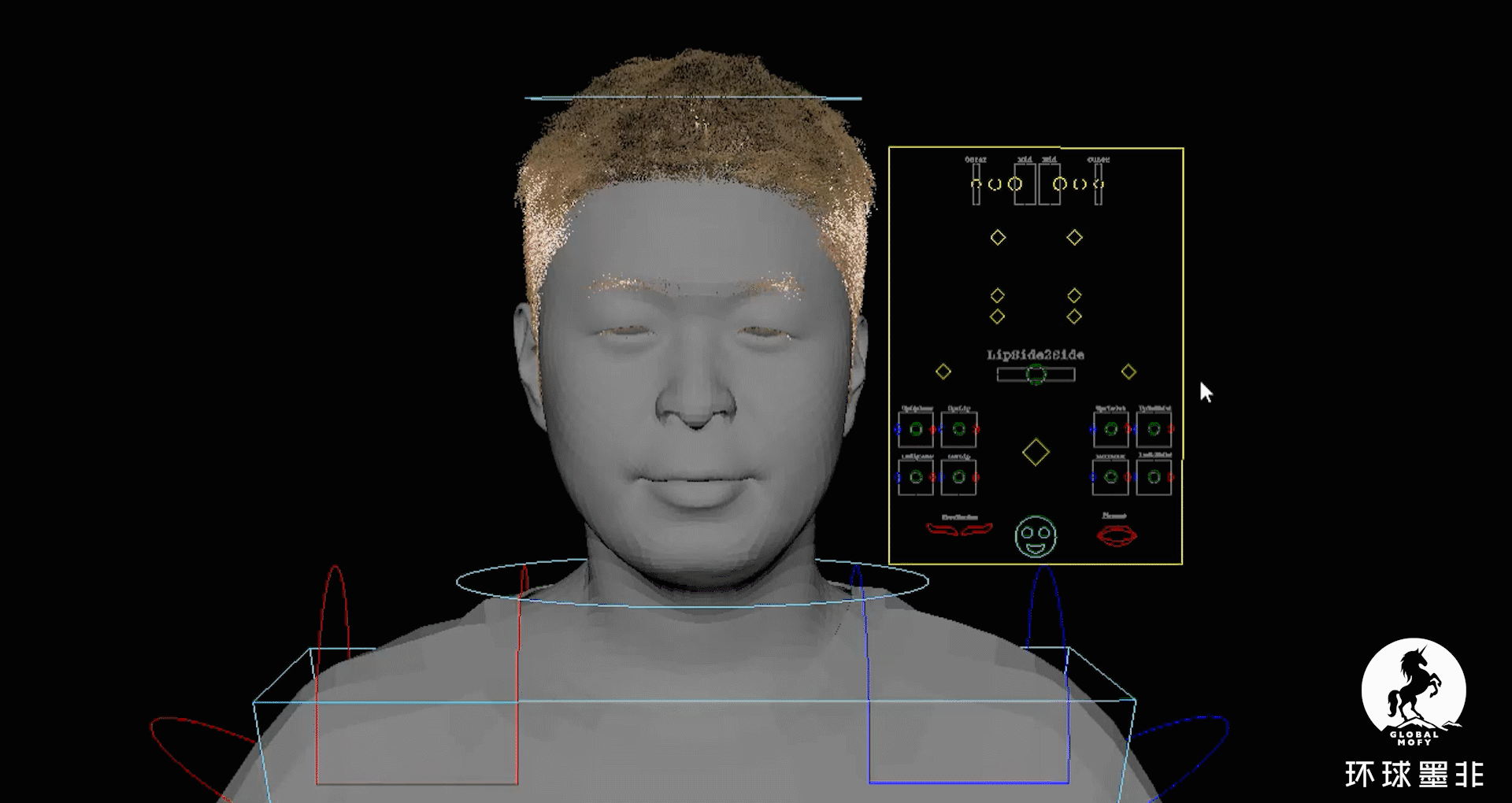Viewport: 1512px width, 803px height.
Task: Select green circle in right group's upper-left box
Action: 1110,429
